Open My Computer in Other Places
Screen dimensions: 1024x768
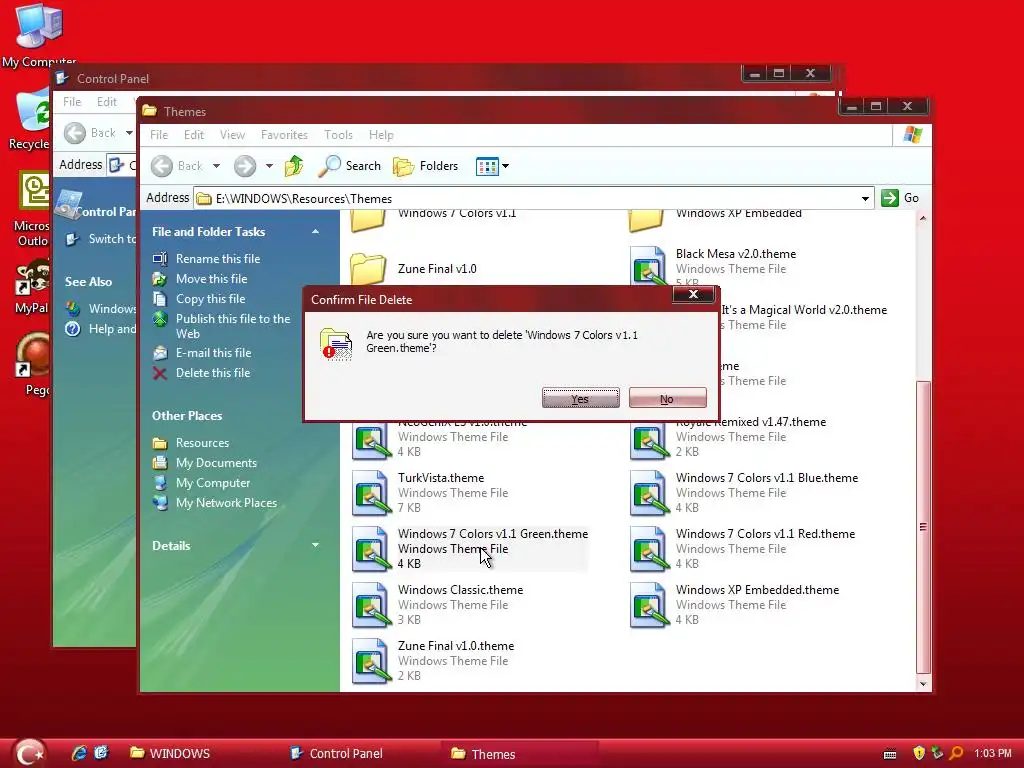pyautogui.click(x=213, y=483)
